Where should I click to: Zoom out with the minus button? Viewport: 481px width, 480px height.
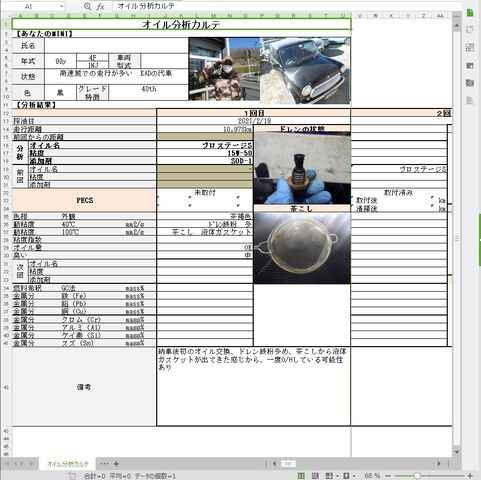[388, 476]
